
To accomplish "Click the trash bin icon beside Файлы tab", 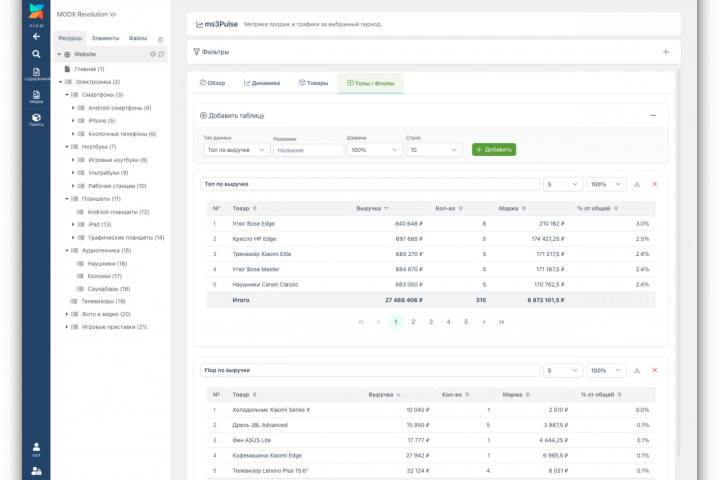I will point(160,38).
